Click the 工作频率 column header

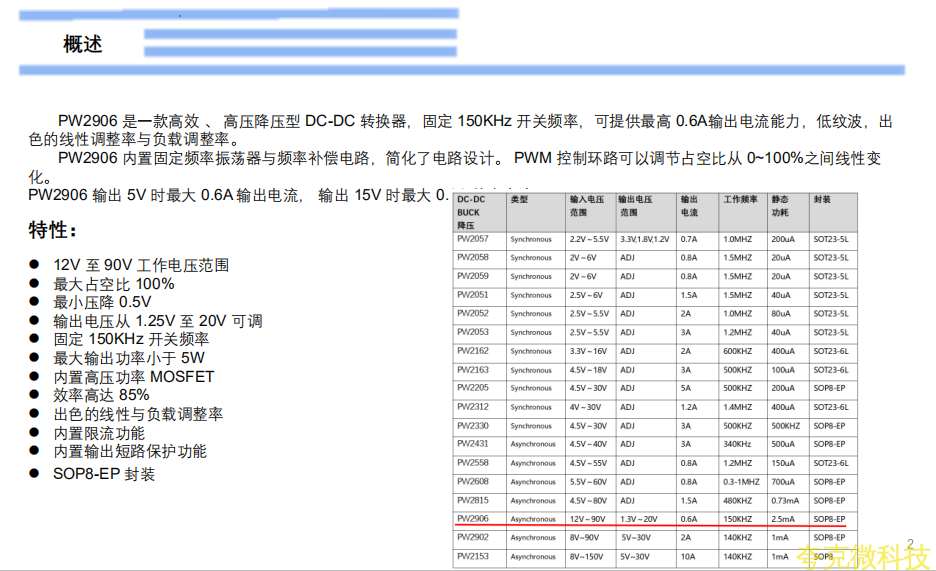[741, 199]
